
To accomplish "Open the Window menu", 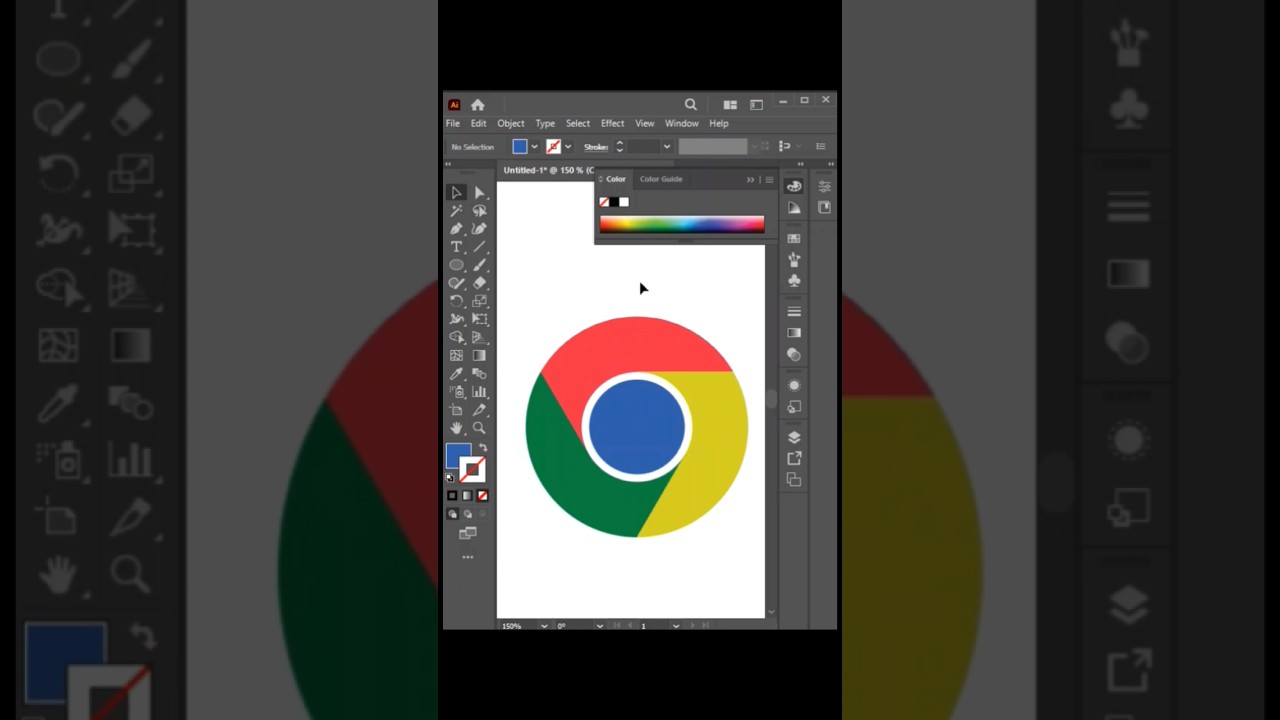I will (x=682, y=123).
